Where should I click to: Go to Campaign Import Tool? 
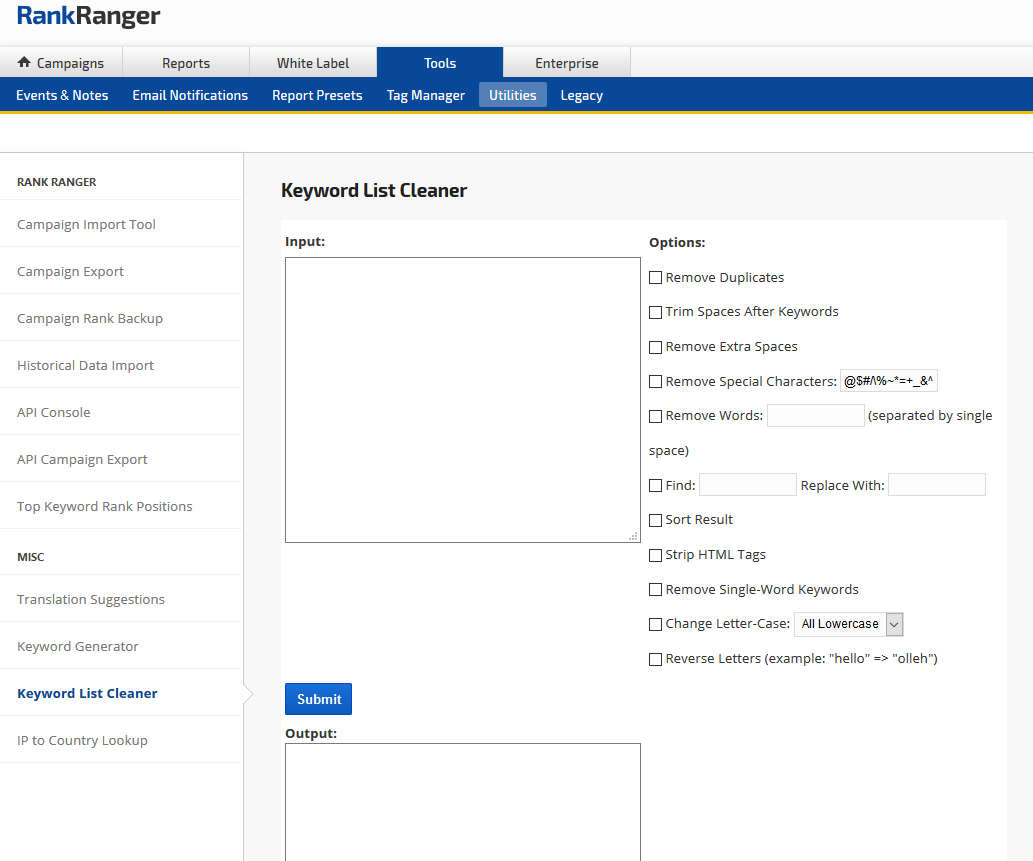click(86, 224)
